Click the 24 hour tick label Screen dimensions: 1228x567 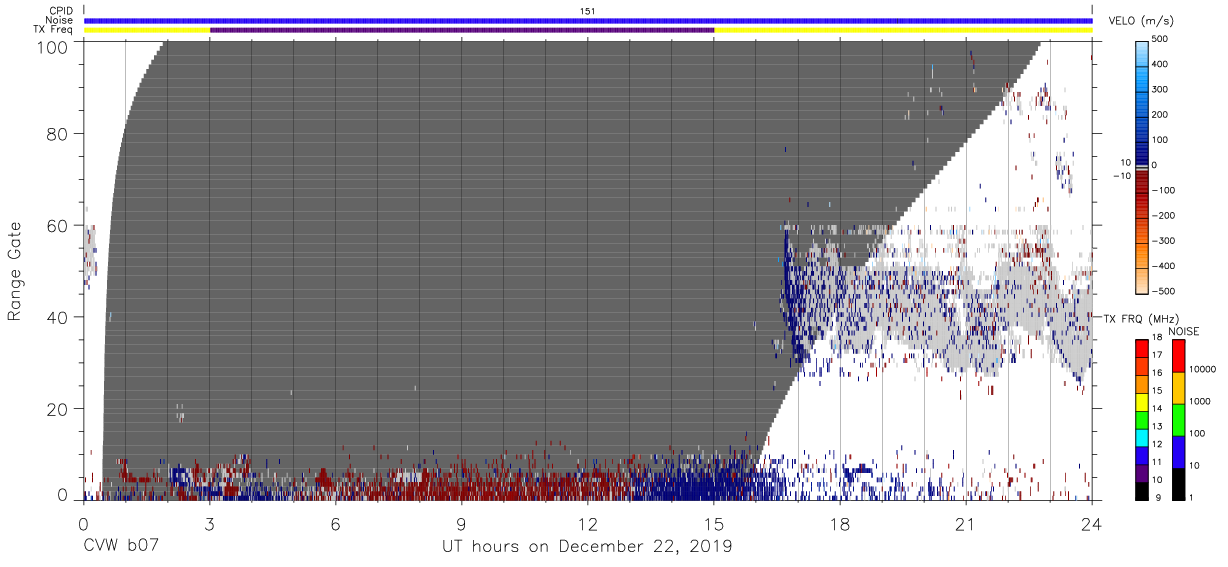[x=1092, y=524]
